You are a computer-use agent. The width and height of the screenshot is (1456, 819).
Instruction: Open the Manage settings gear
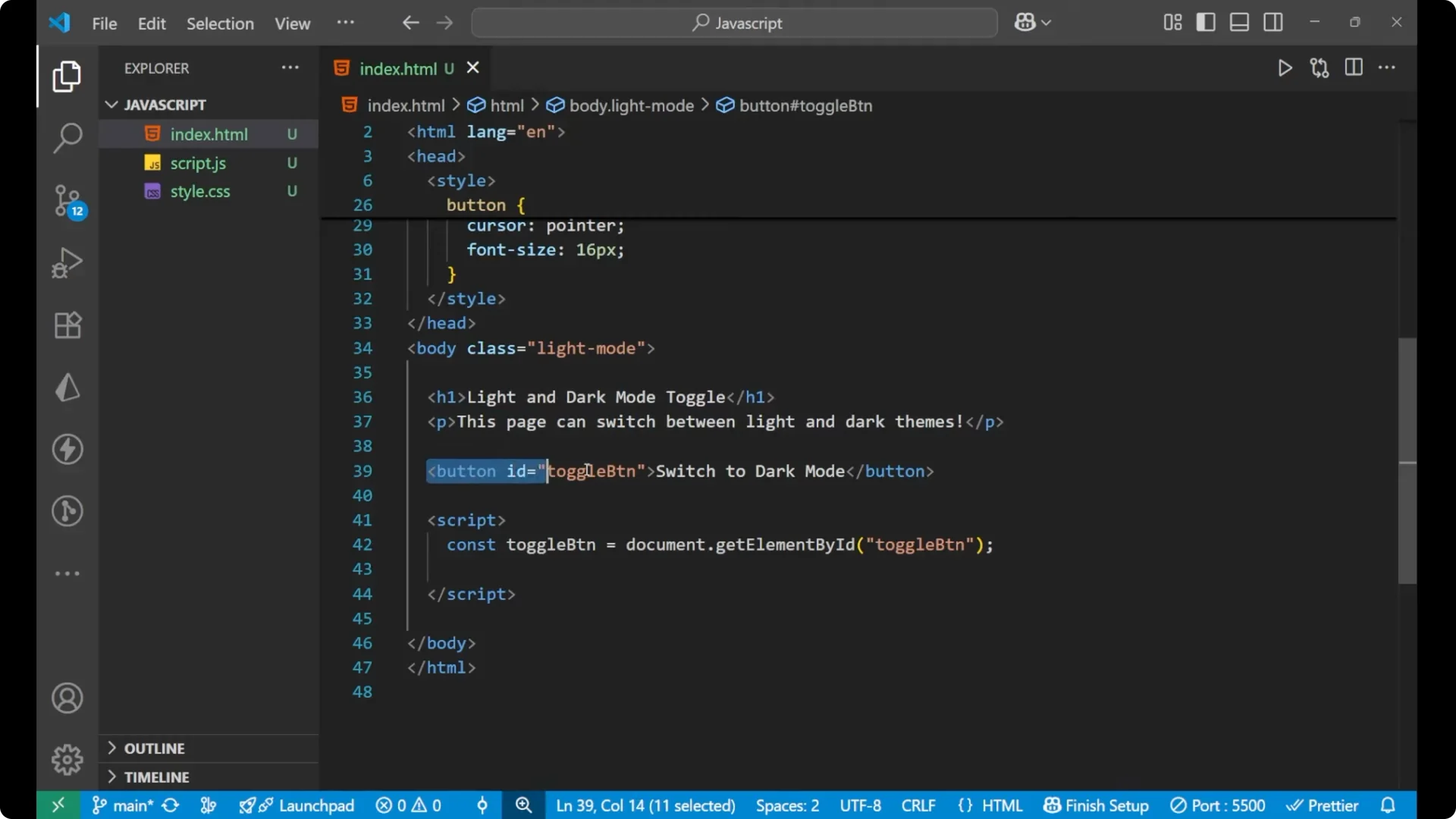point(67,759)
